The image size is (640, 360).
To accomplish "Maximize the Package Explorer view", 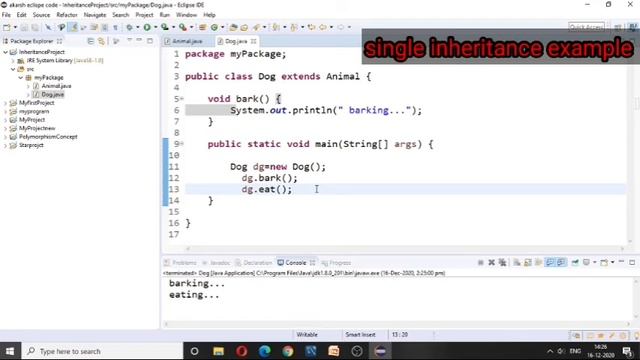I will [x=150, y=41].
